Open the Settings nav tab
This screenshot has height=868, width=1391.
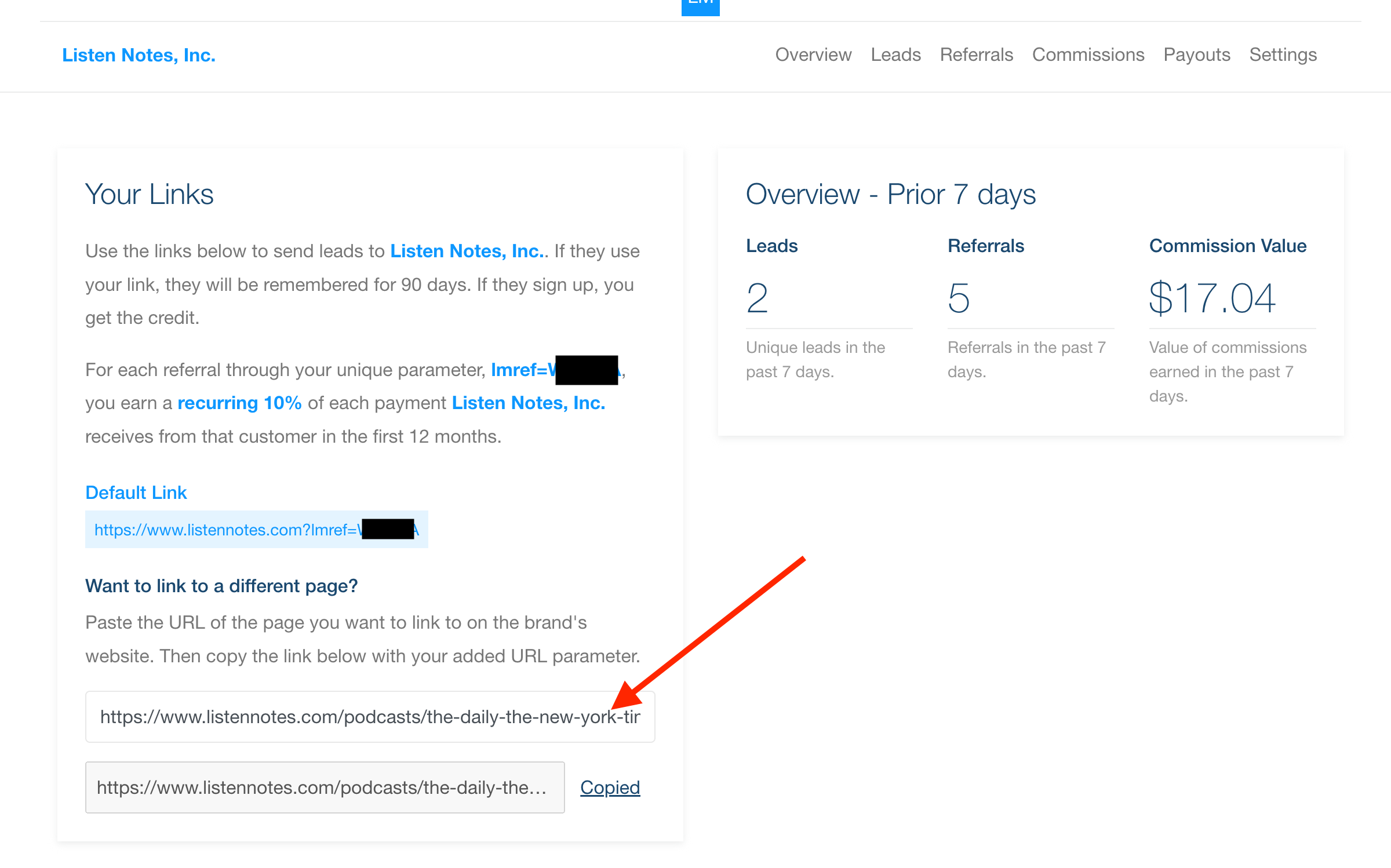(1283, 54)
